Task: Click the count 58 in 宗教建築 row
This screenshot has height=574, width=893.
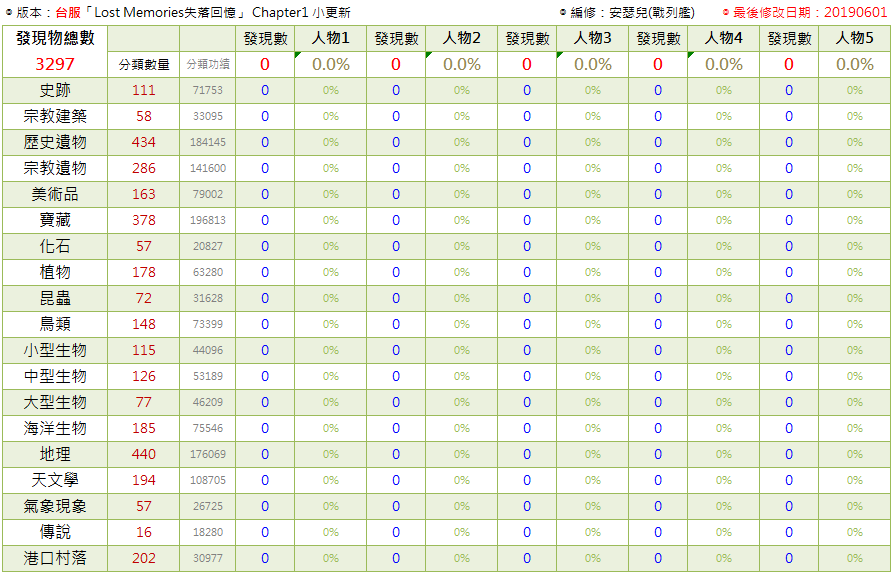Action: [144, 117]
